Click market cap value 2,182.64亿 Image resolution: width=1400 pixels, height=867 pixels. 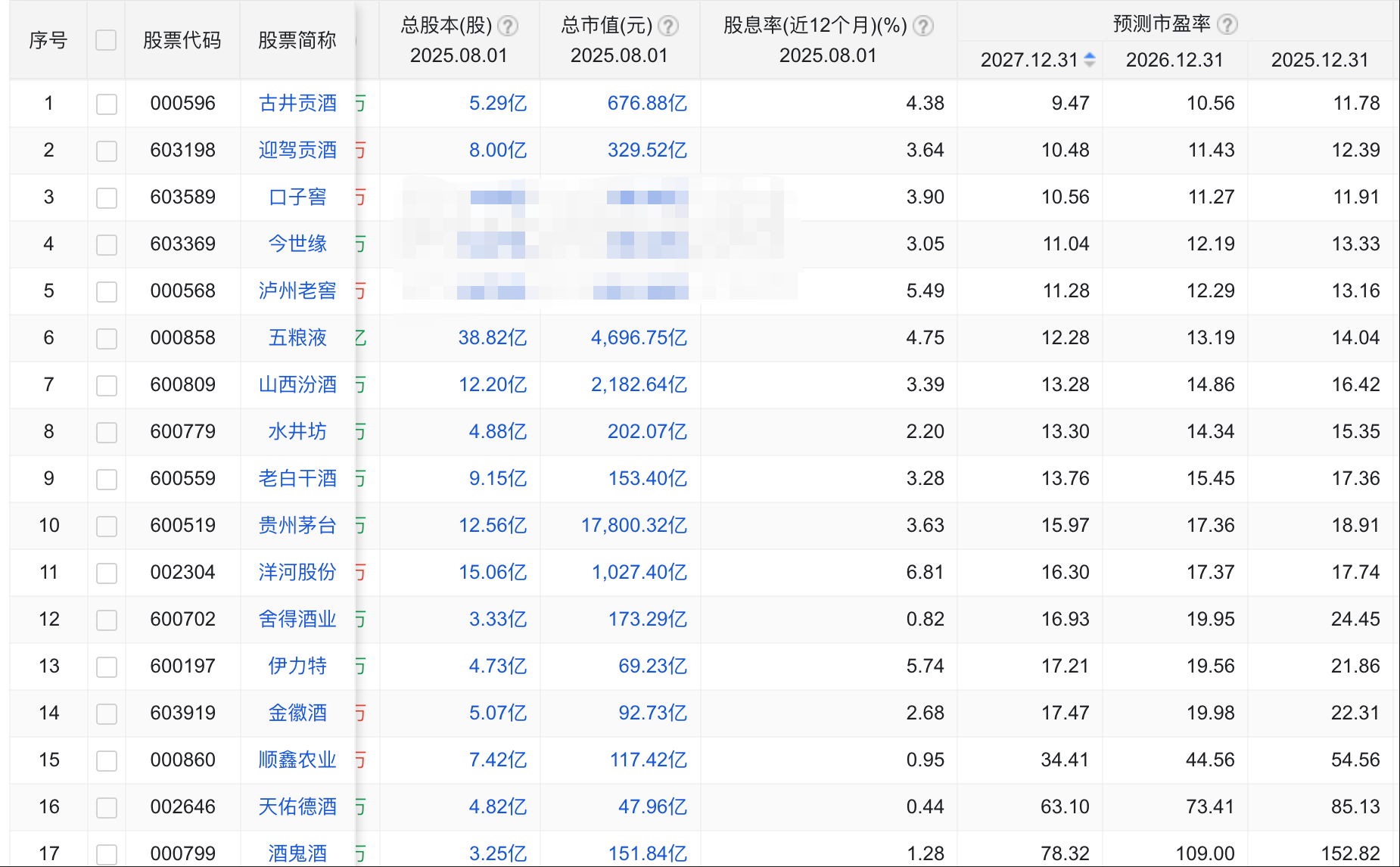(x=639, y=384)
